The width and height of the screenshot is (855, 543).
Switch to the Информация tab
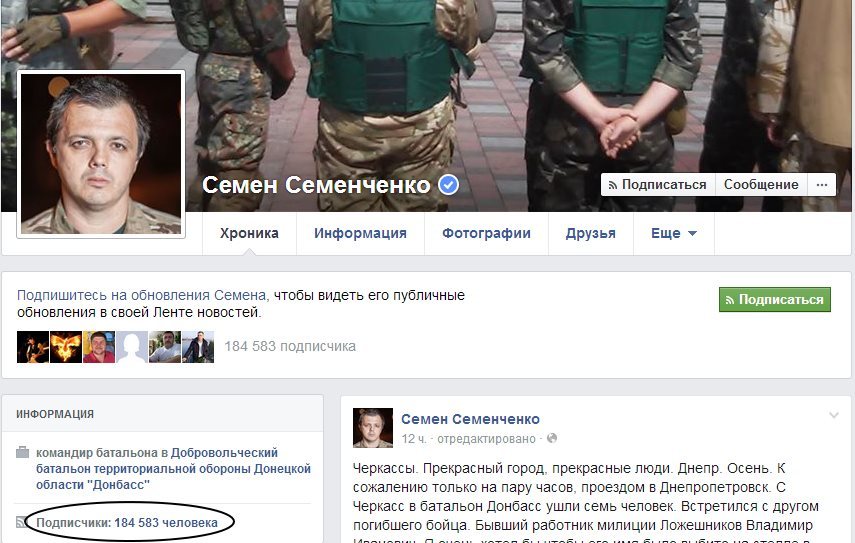(x=360, y=233)
